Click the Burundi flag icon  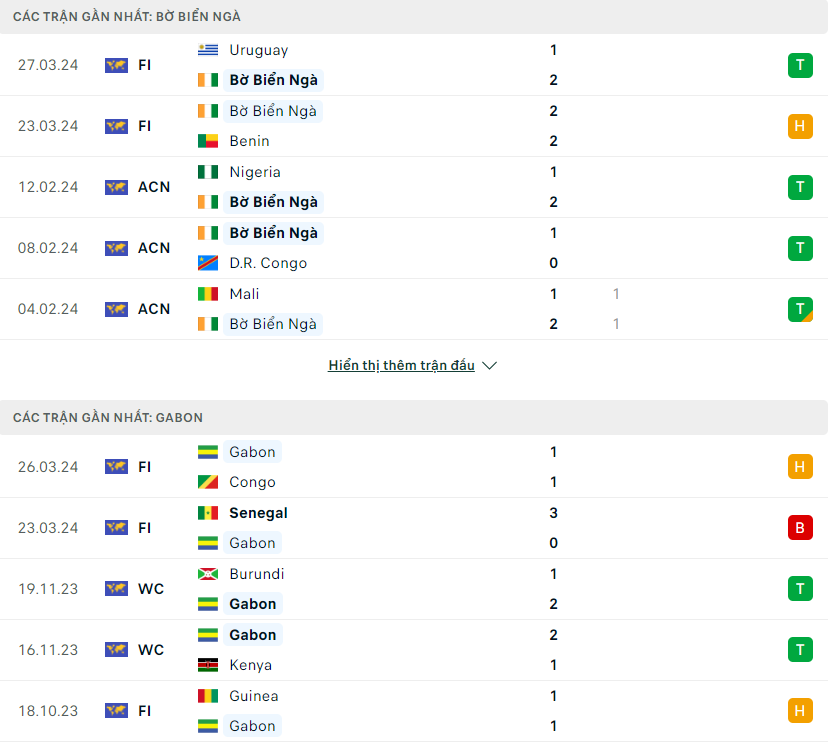tap(208, 574)
